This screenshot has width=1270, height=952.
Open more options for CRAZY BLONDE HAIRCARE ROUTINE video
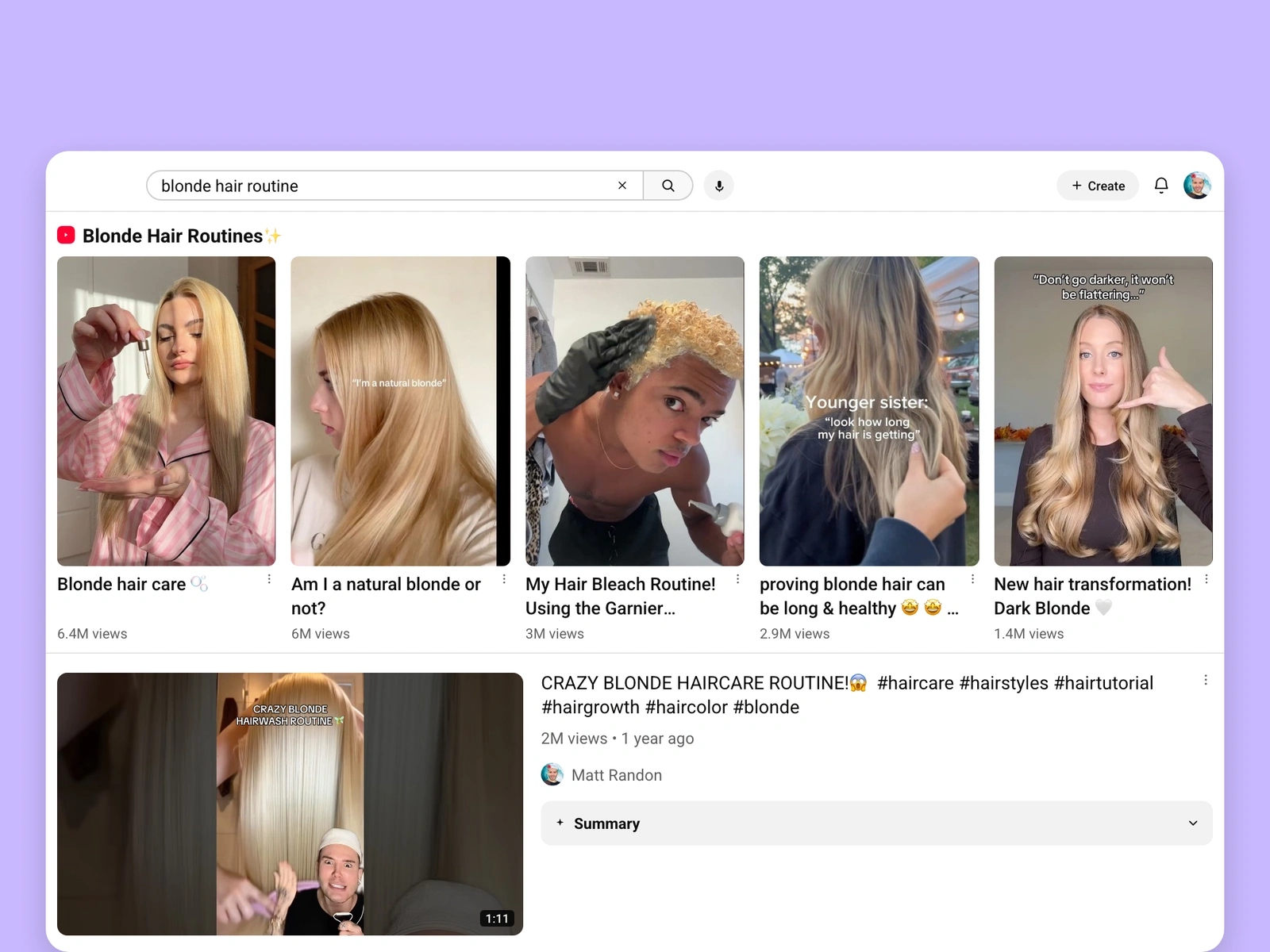[x=1206, y=680]
